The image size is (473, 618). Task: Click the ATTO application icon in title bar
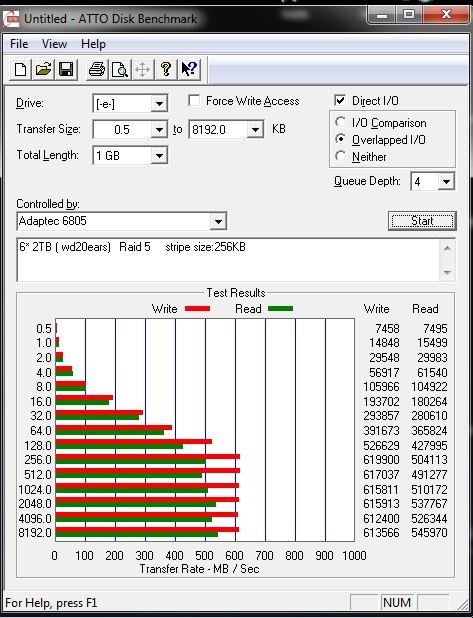pos(11,19)
